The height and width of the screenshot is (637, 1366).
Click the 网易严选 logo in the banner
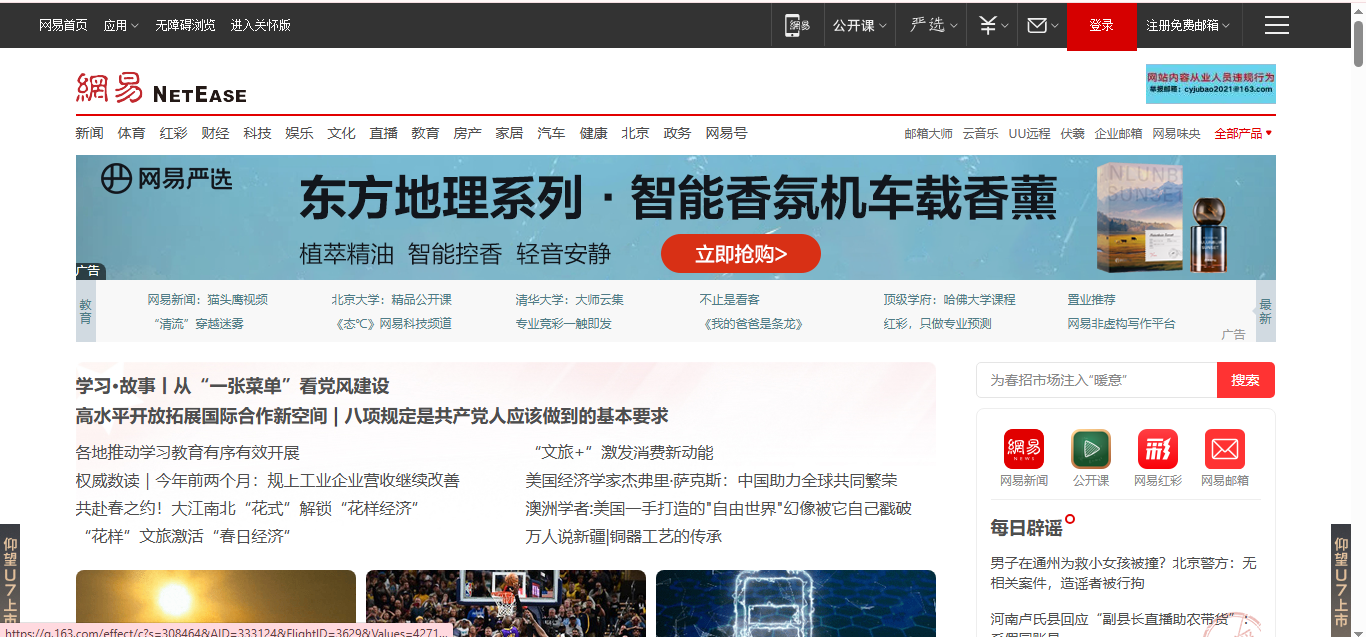pos(166,179)
